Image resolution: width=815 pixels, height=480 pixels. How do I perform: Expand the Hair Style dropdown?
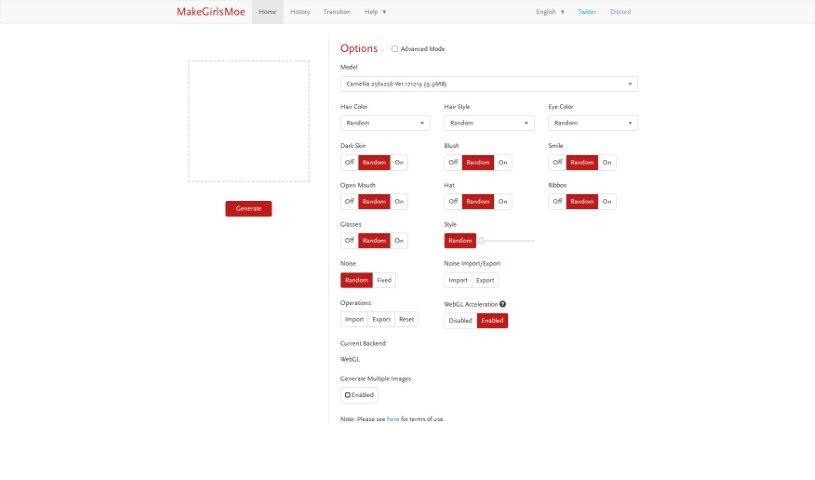[x=488, y=123]
